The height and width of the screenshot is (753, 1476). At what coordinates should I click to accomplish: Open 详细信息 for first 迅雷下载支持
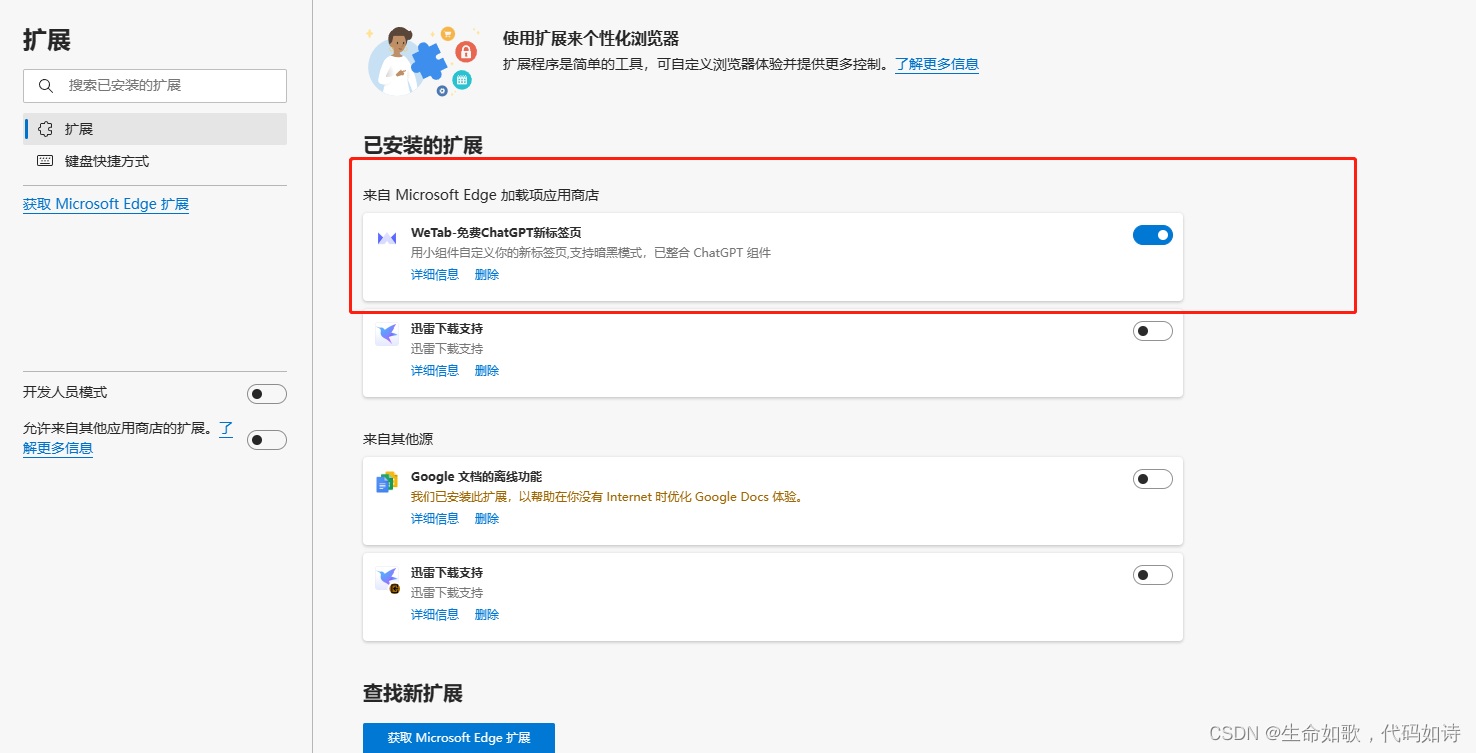click(435, 371)
